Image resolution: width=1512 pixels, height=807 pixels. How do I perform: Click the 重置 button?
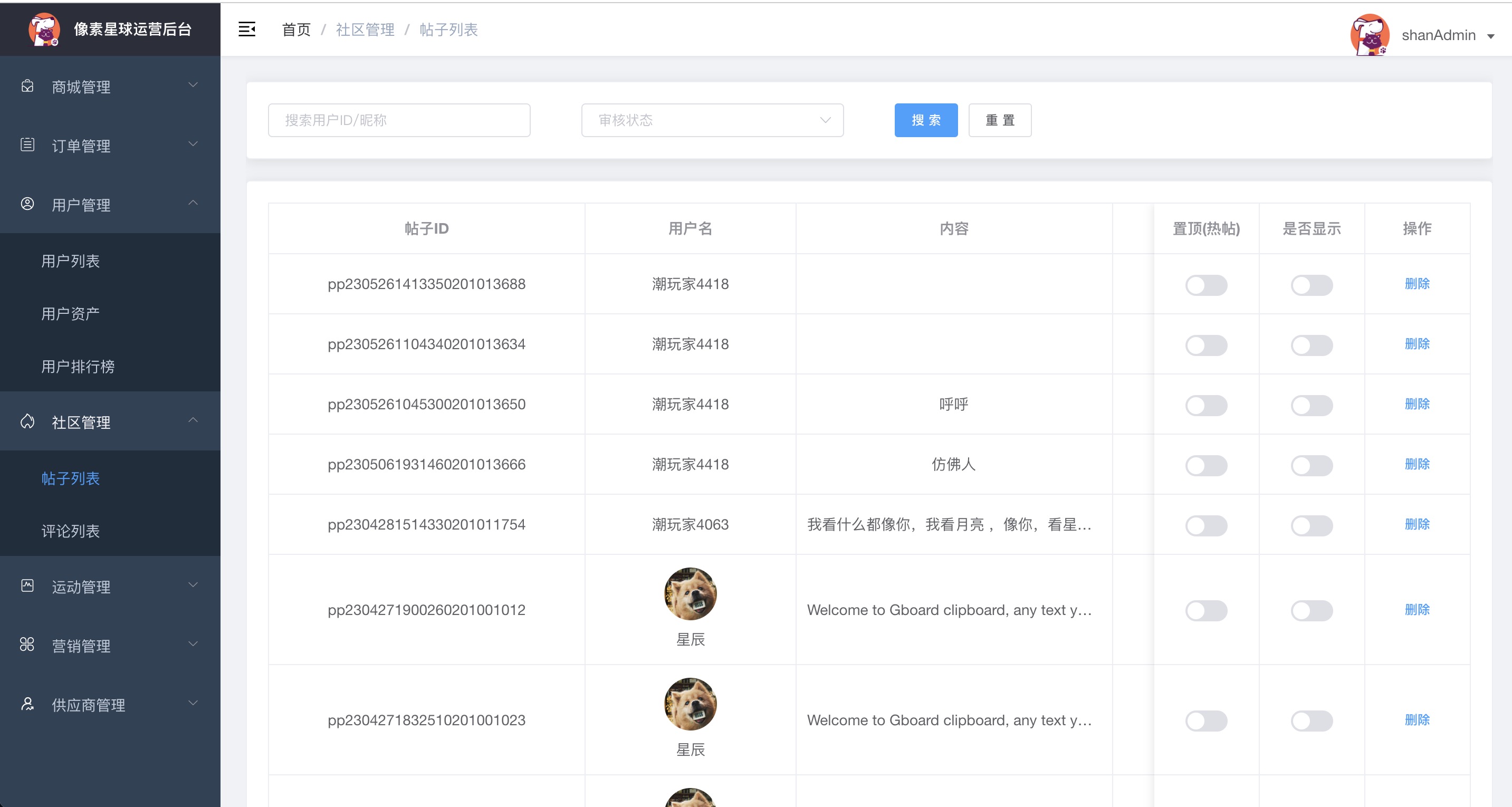point(1000,120)
